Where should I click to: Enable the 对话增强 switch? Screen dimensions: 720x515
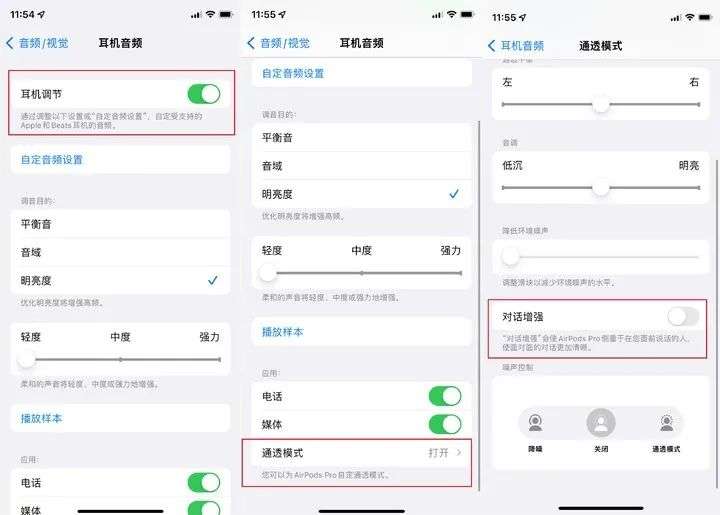tap(683, 317)
